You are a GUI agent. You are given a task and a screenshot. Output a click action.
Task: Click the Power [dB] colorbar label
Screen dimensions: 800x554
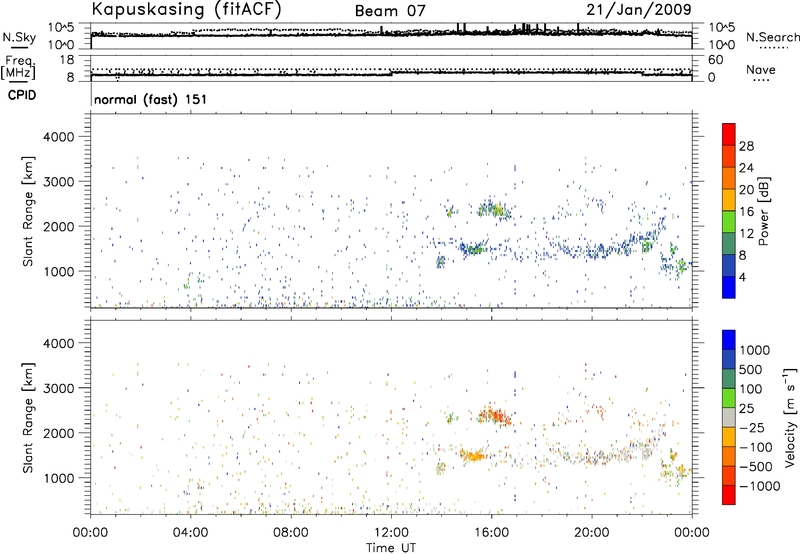coord(763,211)
